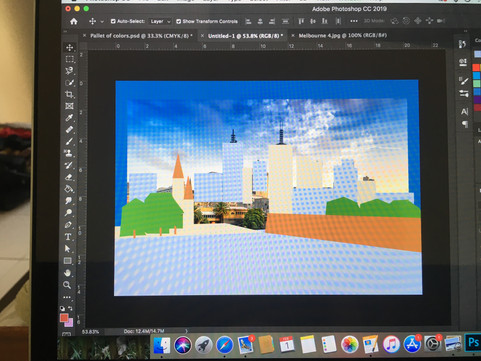481x361 pixels.
Task: Click the background pink color swatch
Action: 69,323
